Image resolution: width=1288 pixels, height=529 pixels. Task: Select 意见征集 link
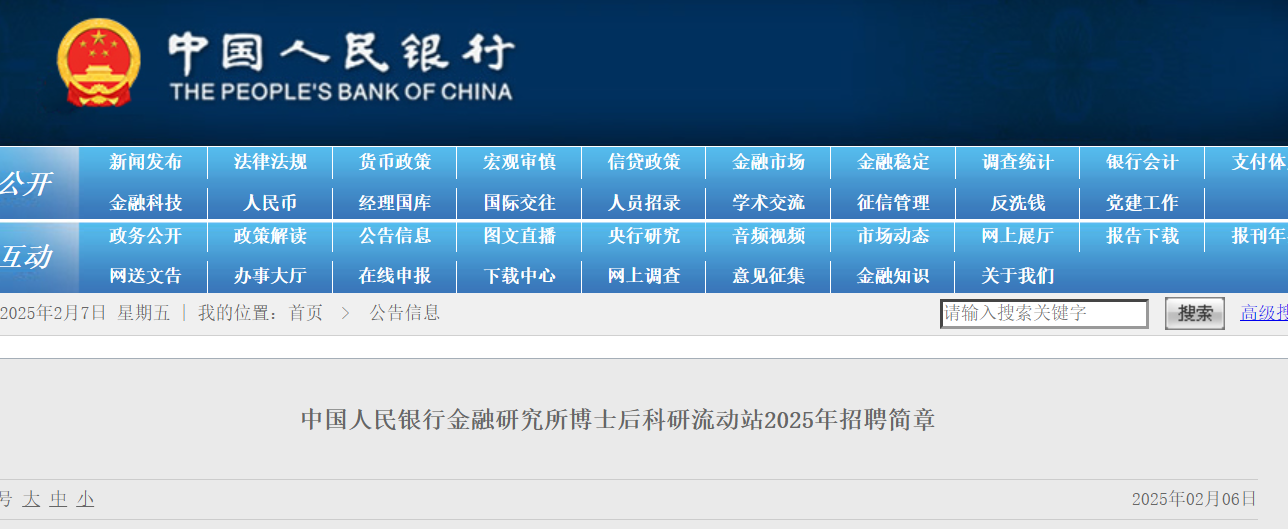pyautogui.click(x=768, y=276)
